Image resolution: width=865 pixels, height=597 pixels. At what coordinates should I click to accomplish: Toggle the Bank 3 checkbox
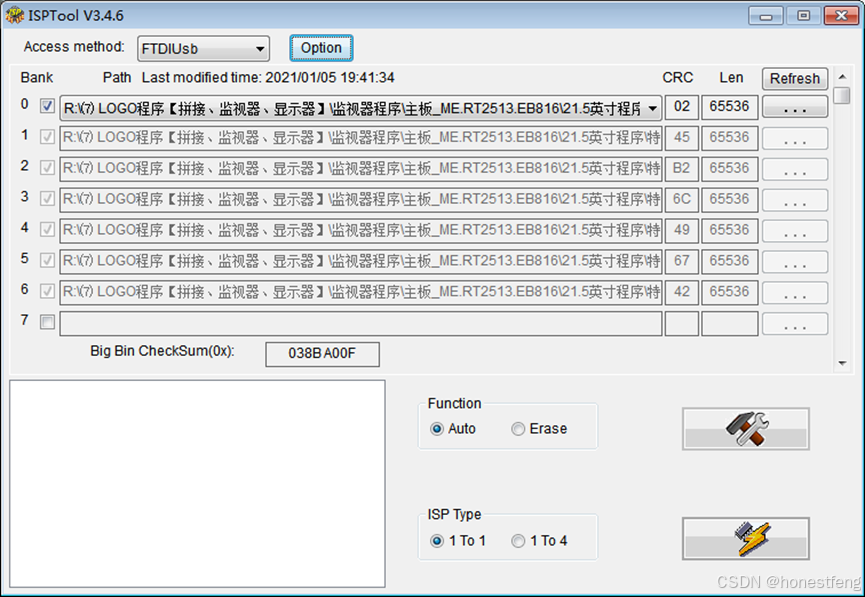pyautogui.click(x=46, y=199)
